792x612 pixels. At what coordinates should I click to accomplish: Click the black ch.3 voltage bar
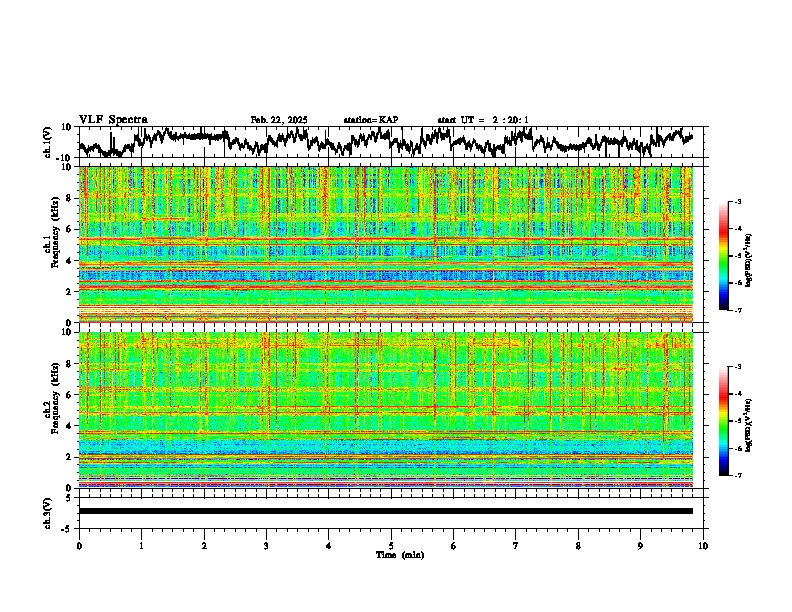pos(386,511)
